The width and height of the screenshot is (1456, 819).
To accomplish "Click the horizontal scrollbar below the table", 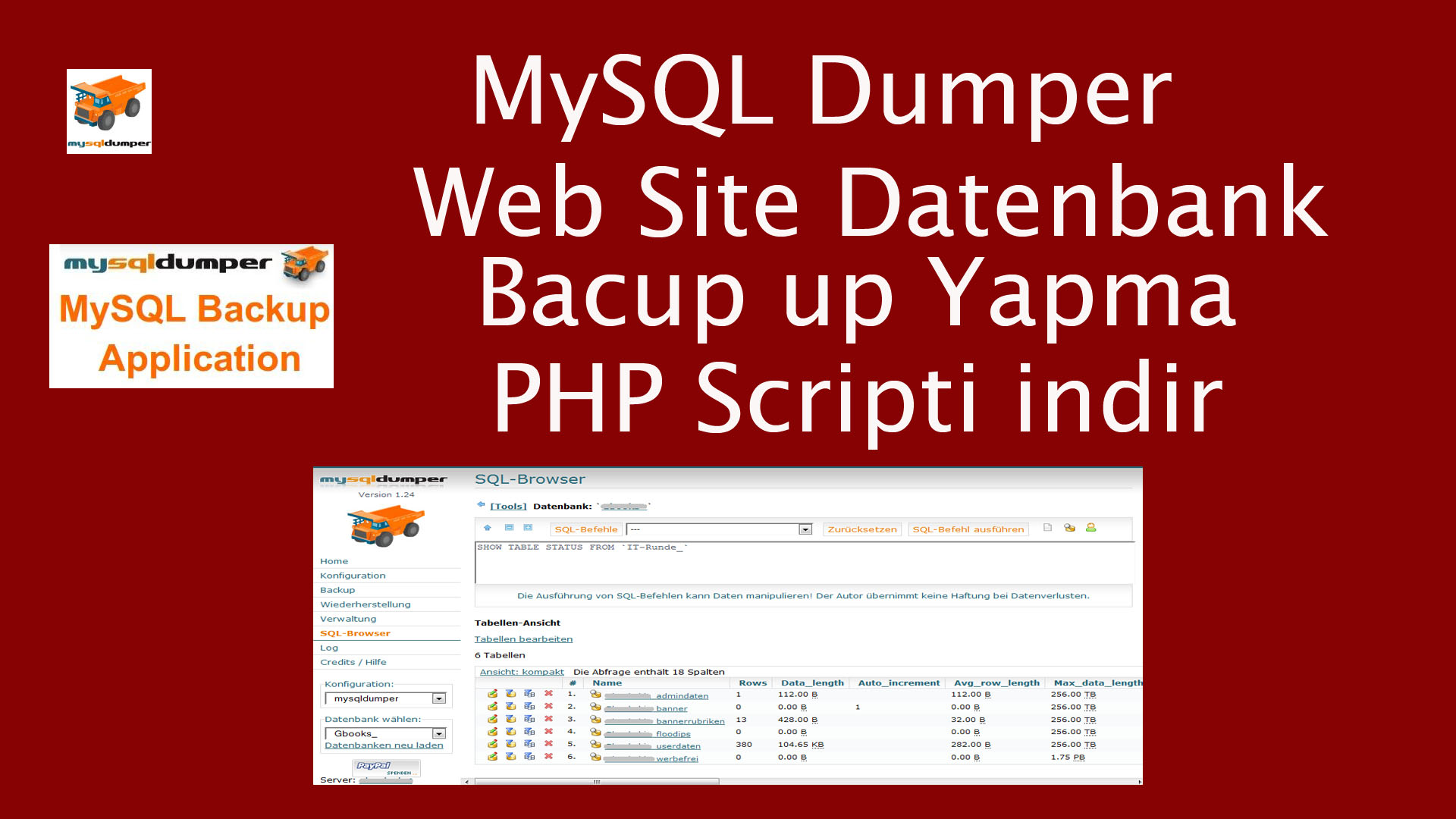I will (x=597, y=781).
